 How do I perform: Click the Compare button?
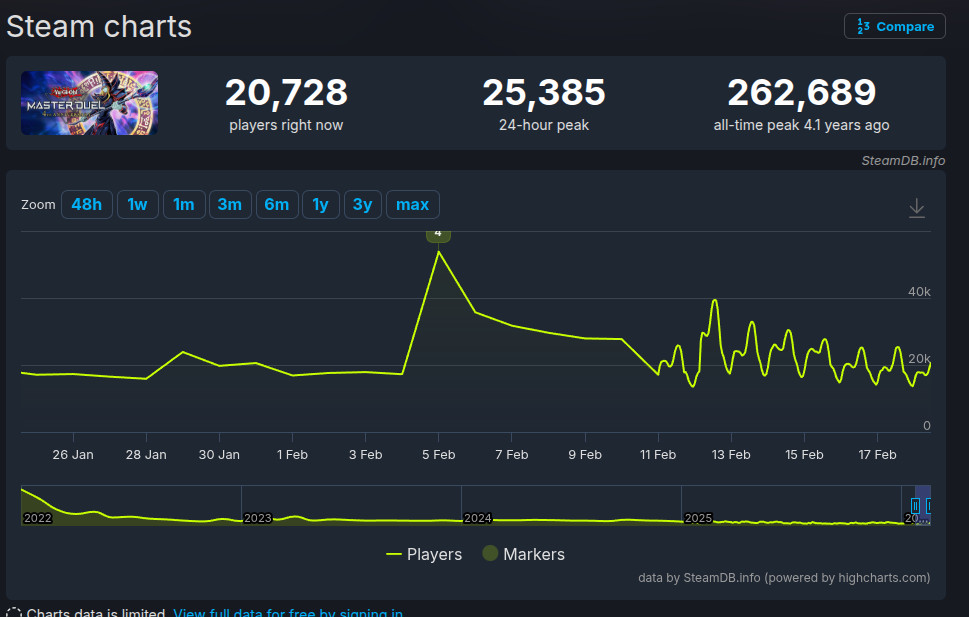click(x=894, y=27)
